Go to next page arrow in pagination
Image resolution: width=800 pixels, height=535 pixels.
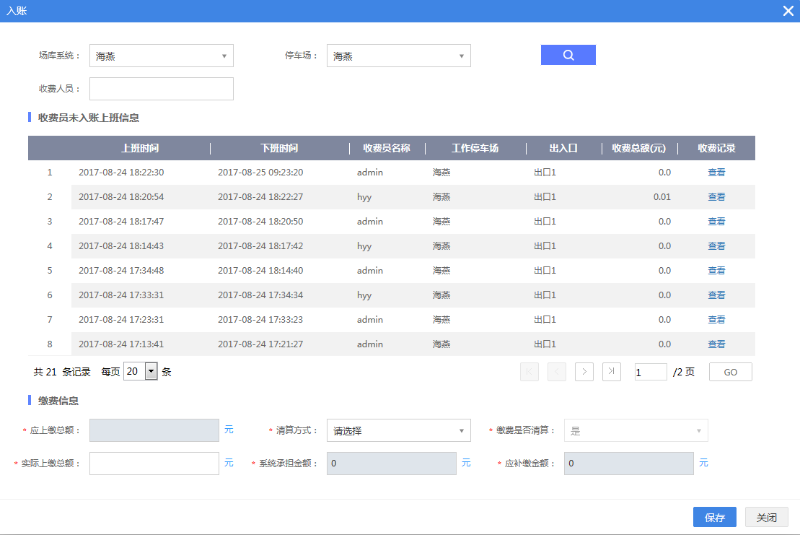pos(584,371)
